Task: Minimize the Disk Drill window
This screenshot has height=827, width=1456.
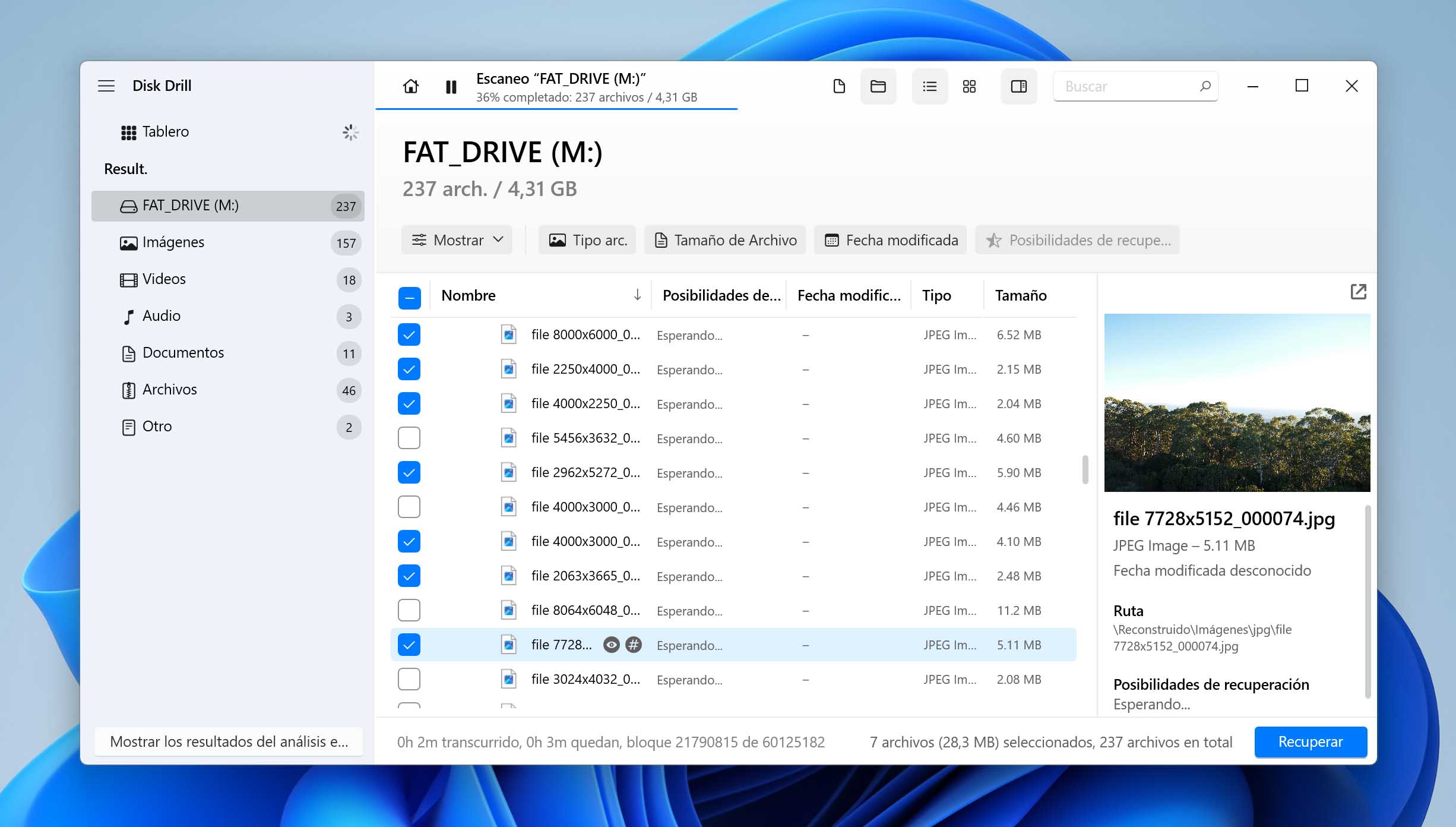Action: [x=1253, y=86]
